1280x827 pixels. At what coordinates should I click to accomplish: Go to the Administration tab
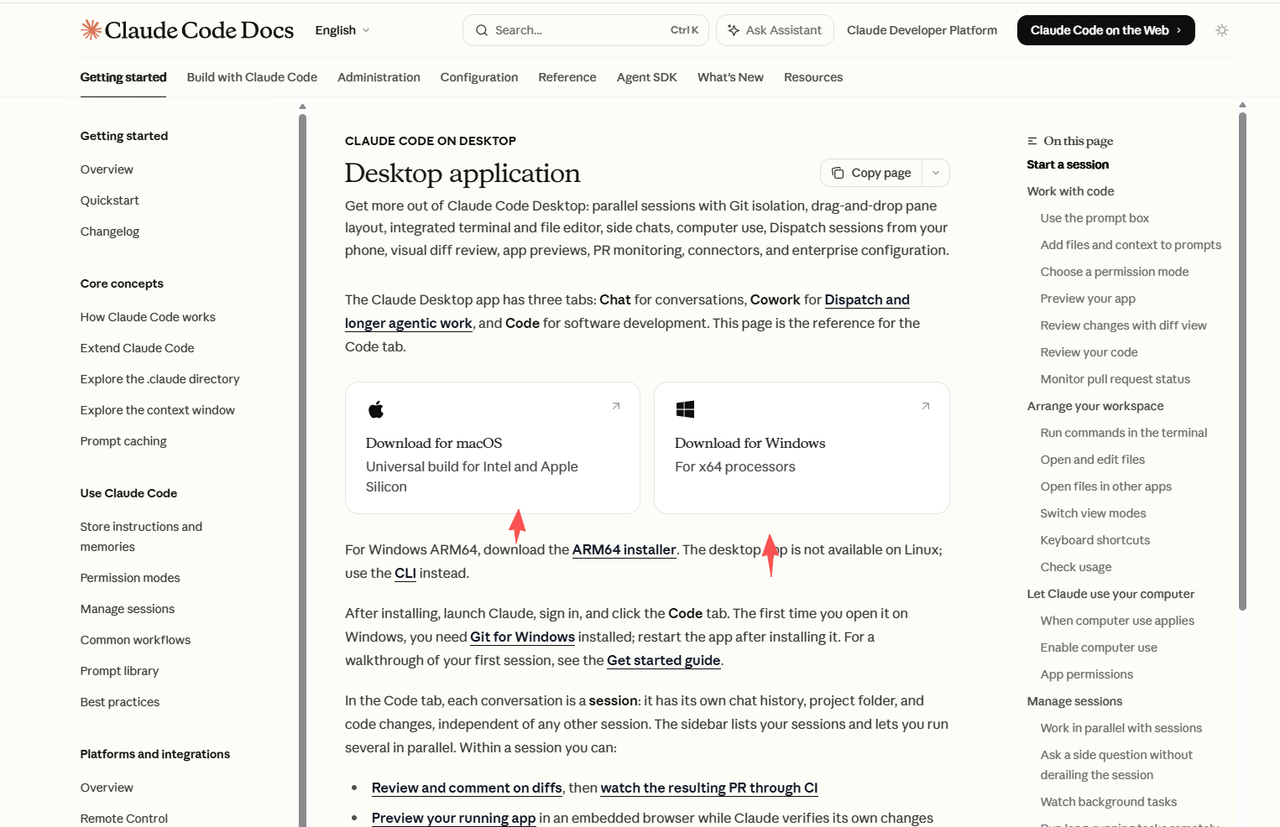tap(379, 77)
